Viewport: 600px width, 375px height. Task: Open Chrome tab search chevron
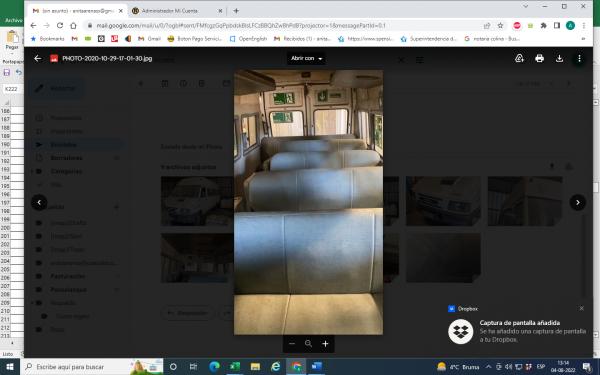[525, 7]
